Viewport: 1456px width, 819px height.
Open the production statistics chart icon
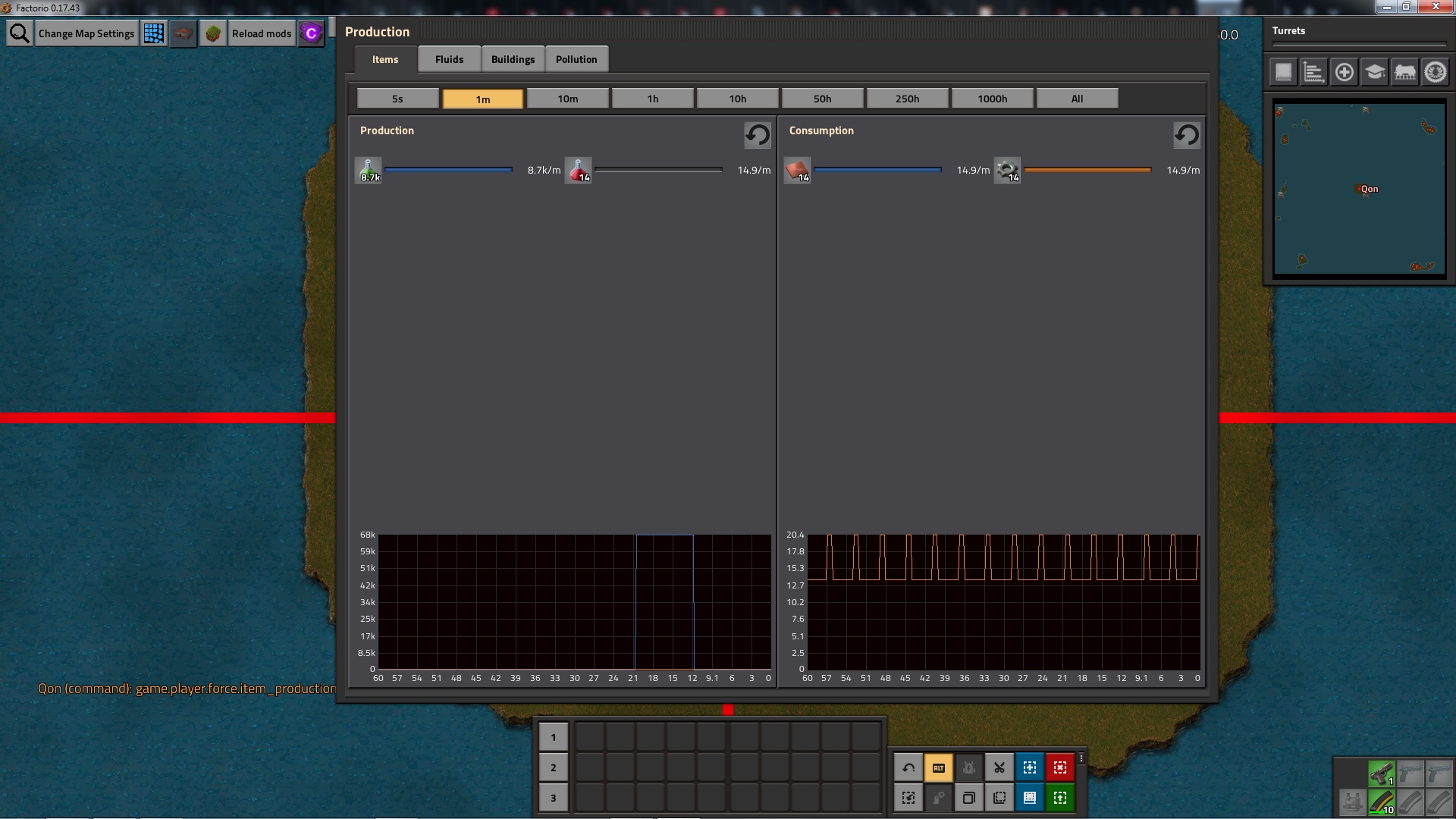pyautogui.click(x=1313, y=73)
